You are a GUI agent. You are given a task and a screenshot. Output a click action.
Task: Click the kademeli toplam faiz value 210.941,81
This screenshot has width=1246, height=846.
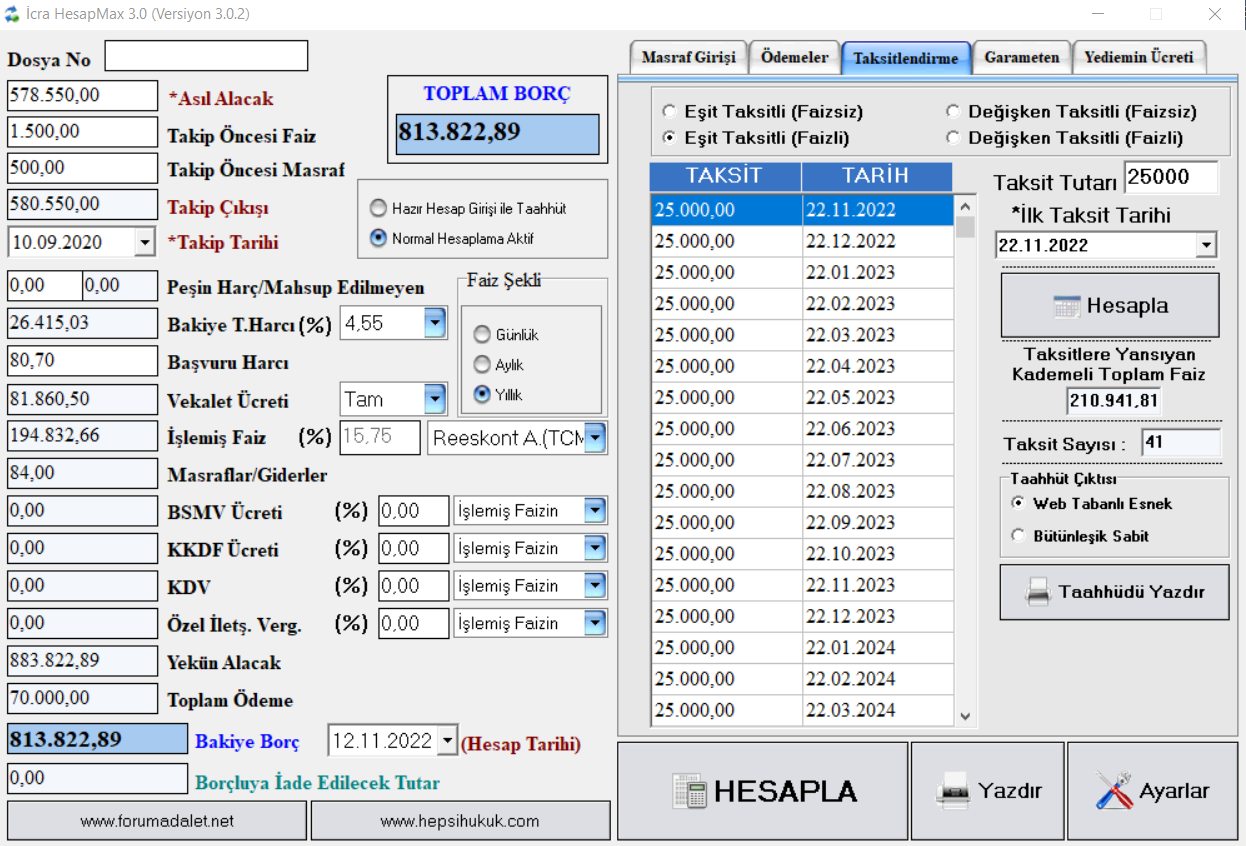coord(1113,402)
